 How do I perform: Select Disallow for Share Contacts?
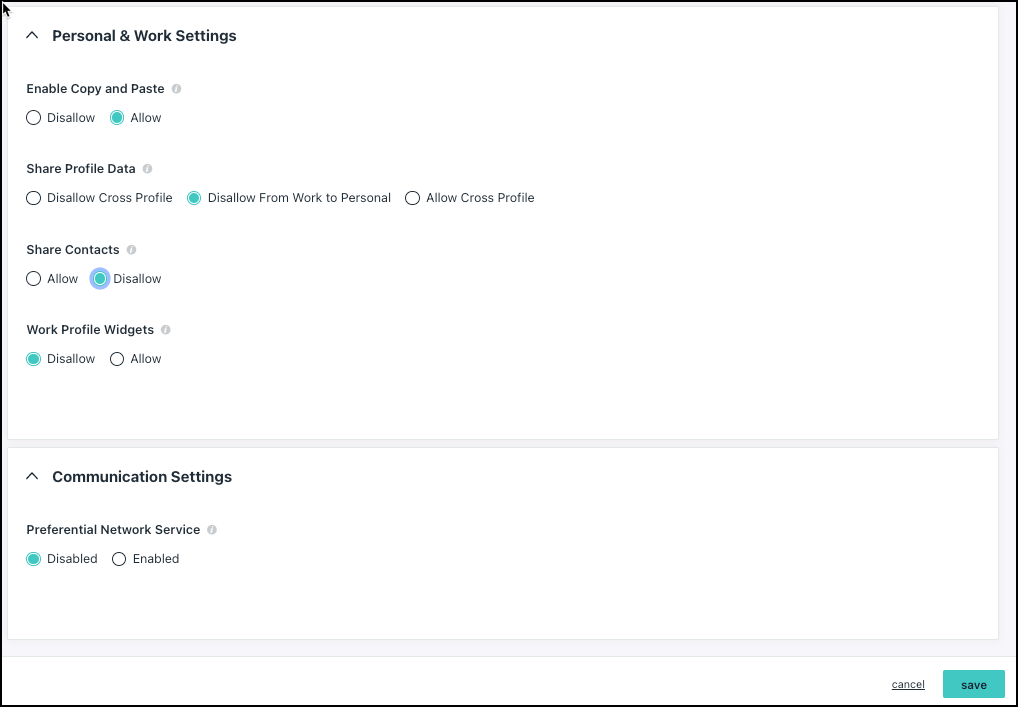(100, 279)
